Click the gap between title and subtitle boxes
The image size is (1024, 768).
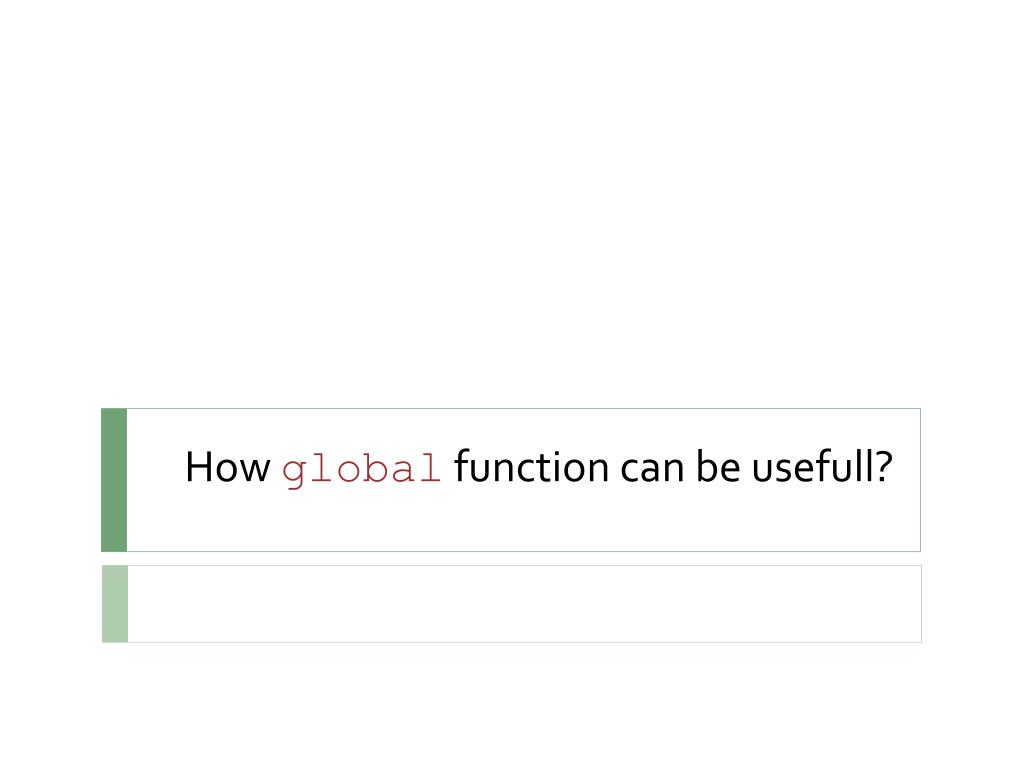pos(511,558)
